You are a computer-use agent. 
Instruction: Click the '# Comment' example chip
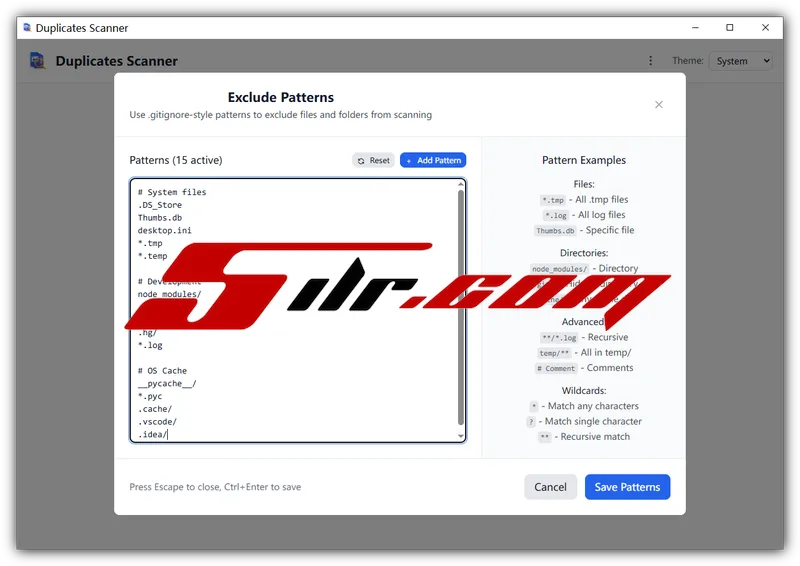[556, 368]
